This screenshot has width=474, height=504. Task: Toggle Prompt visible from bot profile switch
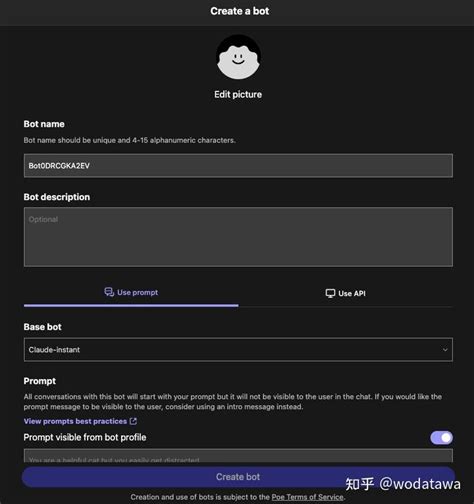pyautogui.click(x=441, y=438)
